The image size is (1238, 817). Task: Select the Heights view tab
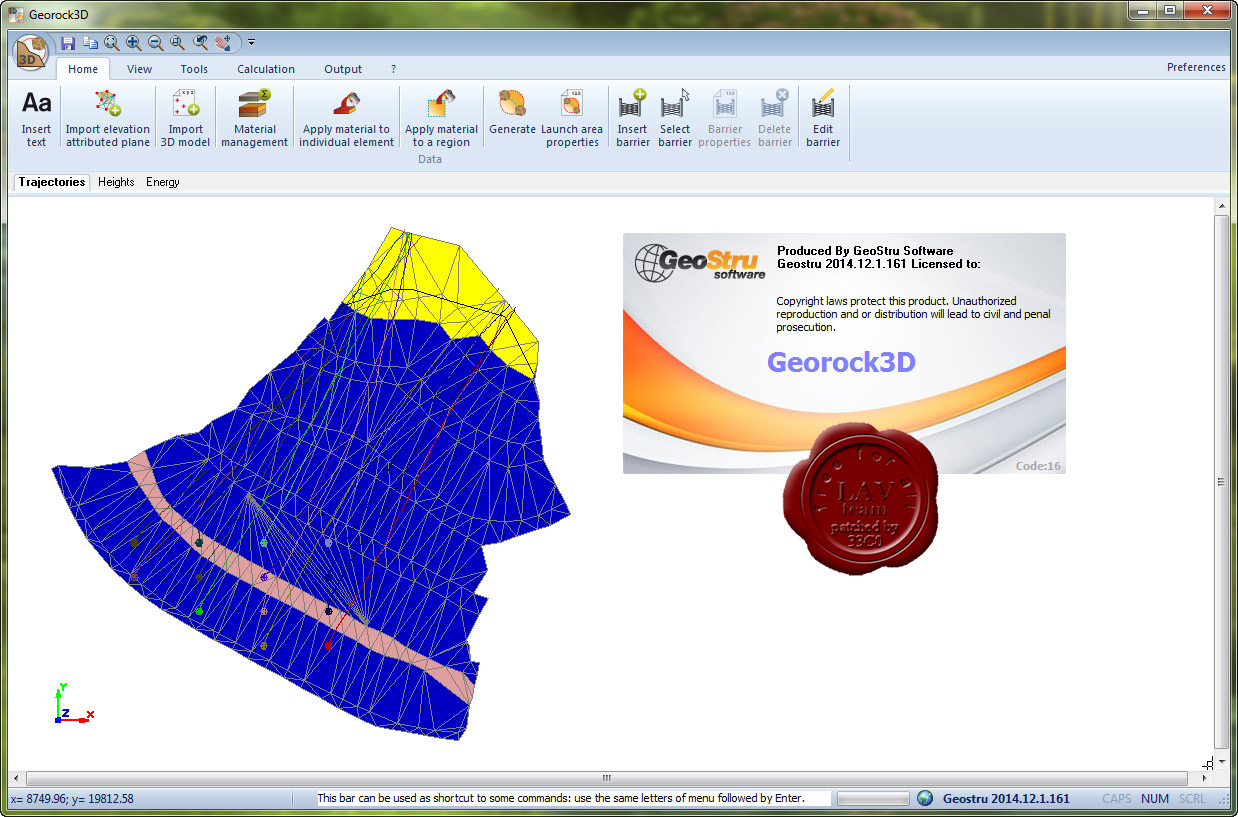(116, 182)
